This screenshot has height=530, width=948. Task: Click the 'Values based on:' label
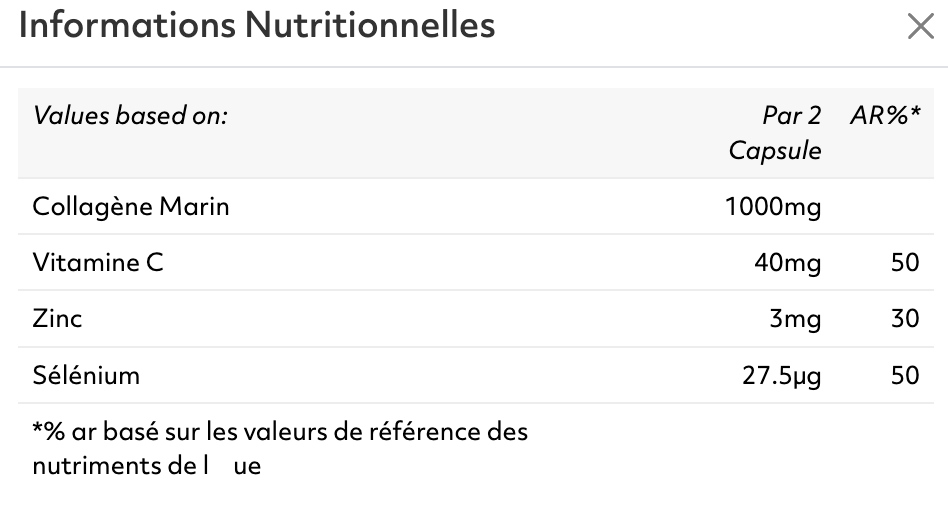(131, 116)
